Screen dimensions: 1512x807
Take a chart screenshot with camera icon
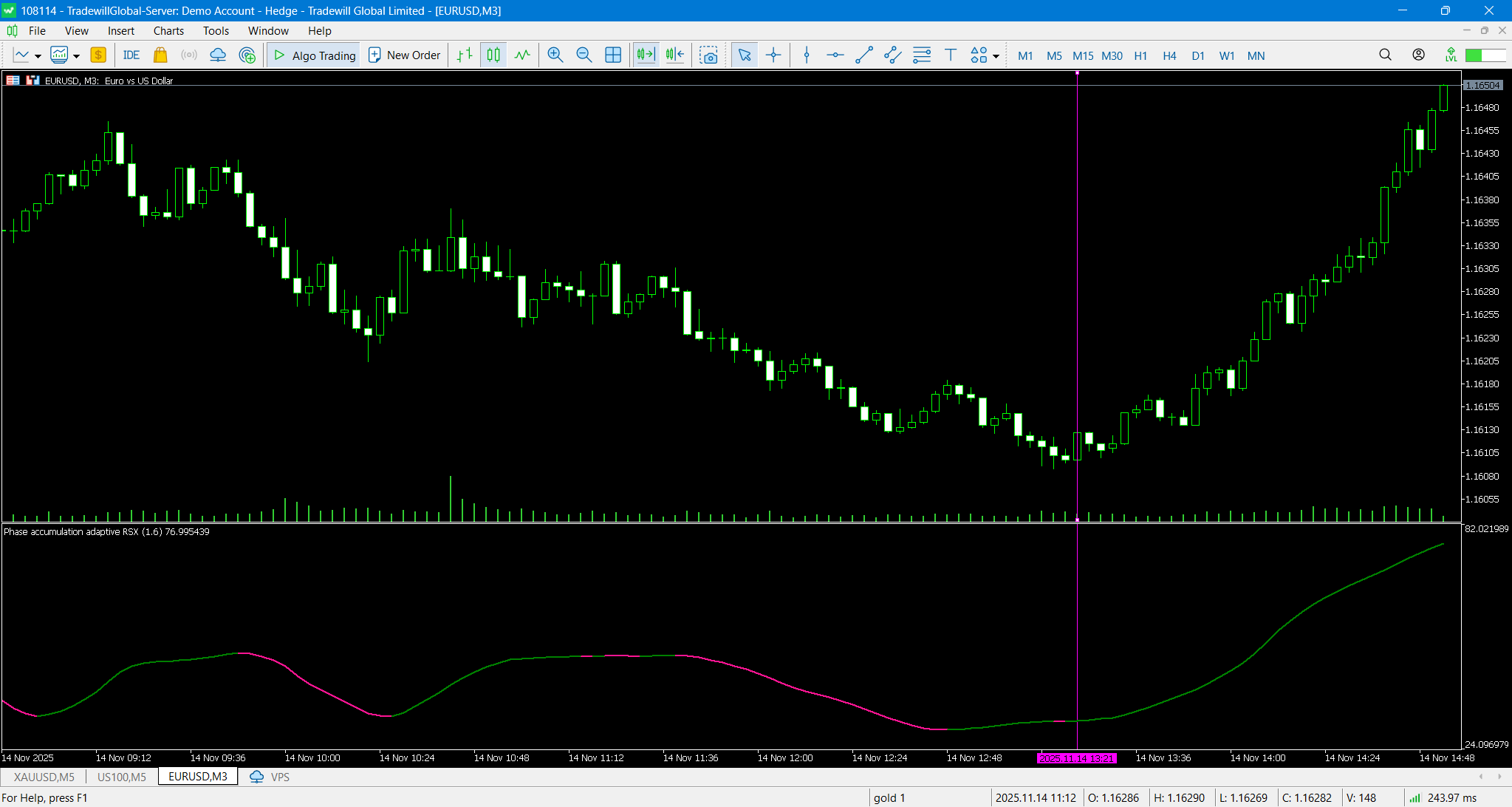coord(709,55)
